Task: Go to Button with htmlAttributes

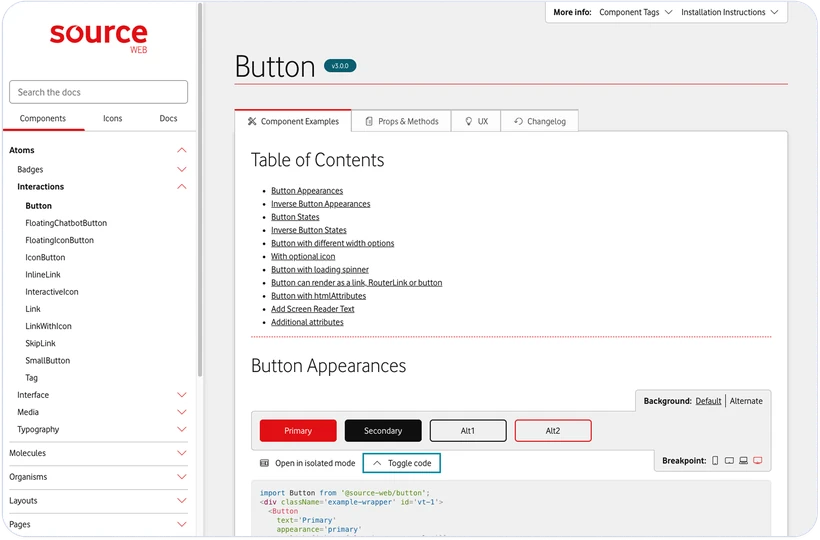Action: (318, 296)
